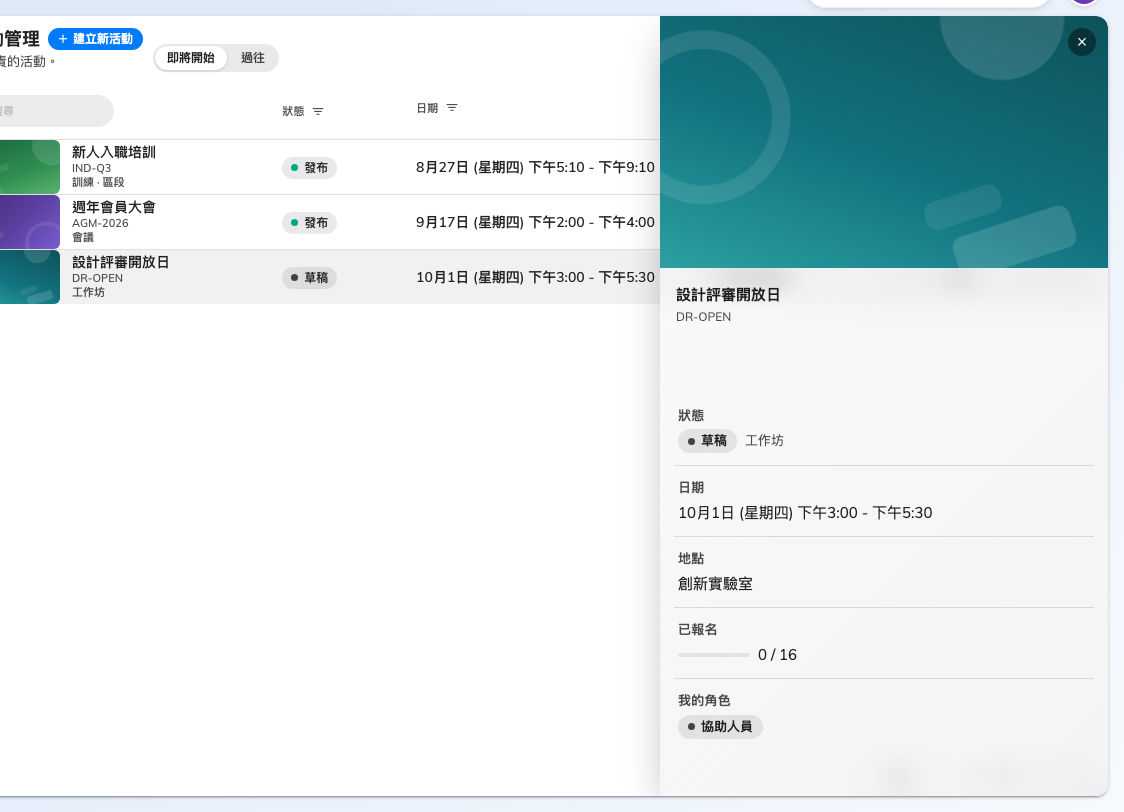
Task: Switch to the 即將開始 tab
Action: pyautogui.click(x=191, y=58)
